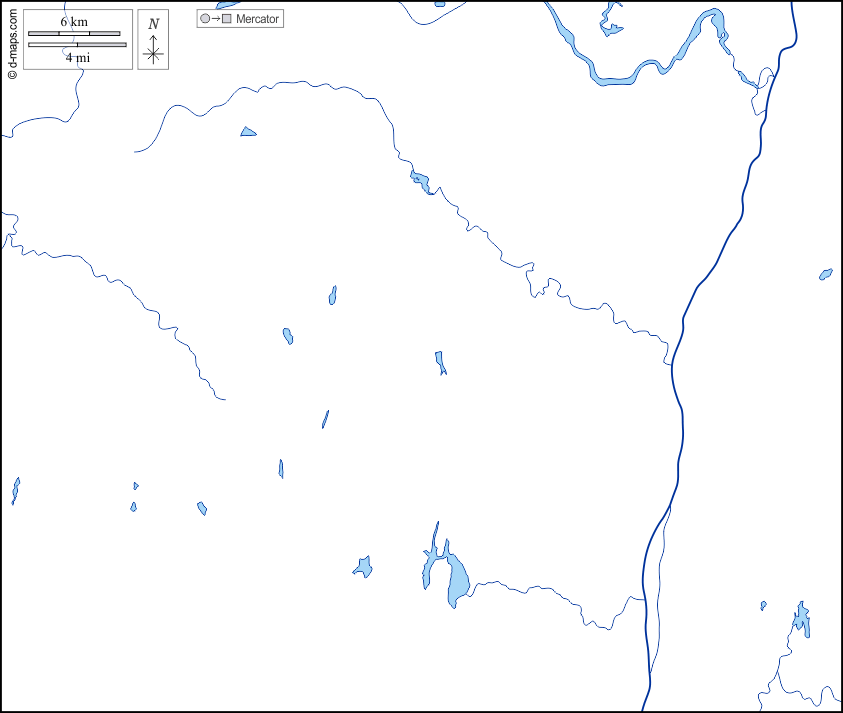The height and width of the screenshot is (713, 843).
Task: Click the circle icon in projection box
Action: tap(205, 19)
